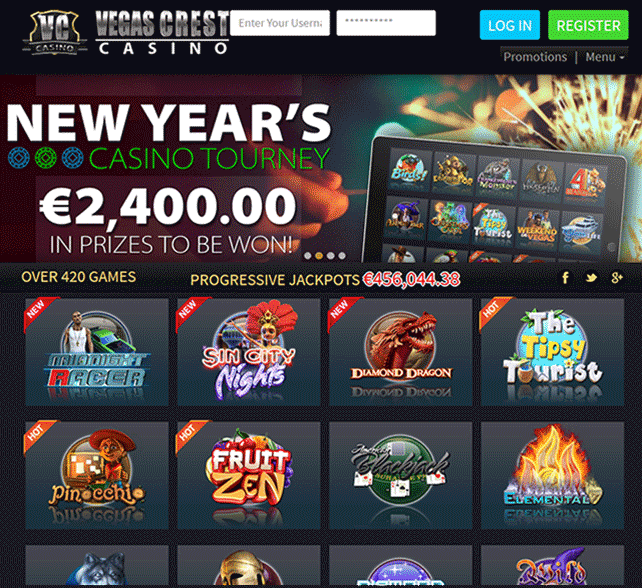Open the Elemental flame game tile
Viewport: 642px width, 588px height.
click(552, 475)
